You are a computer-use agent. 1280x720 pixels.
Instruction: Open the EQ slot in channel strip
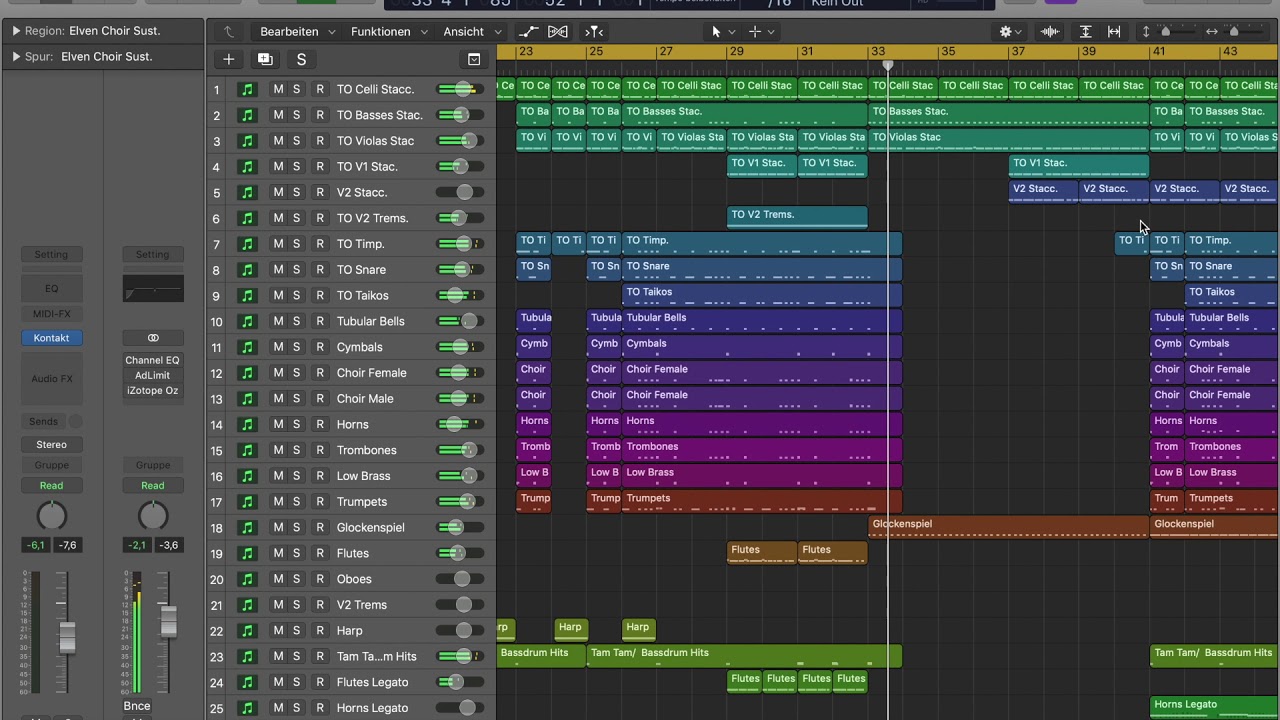51,288
